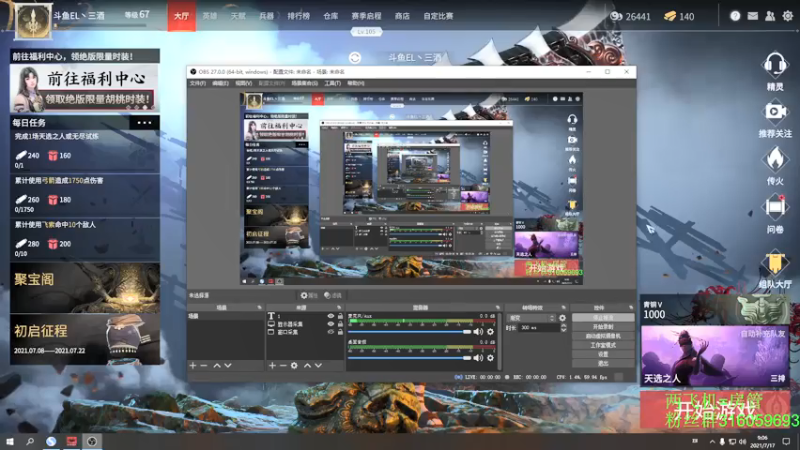Click the remove scene minus button in OBS
Viewport: 800px width, 450px height.
pyautogui.click(x=204, y=365)
